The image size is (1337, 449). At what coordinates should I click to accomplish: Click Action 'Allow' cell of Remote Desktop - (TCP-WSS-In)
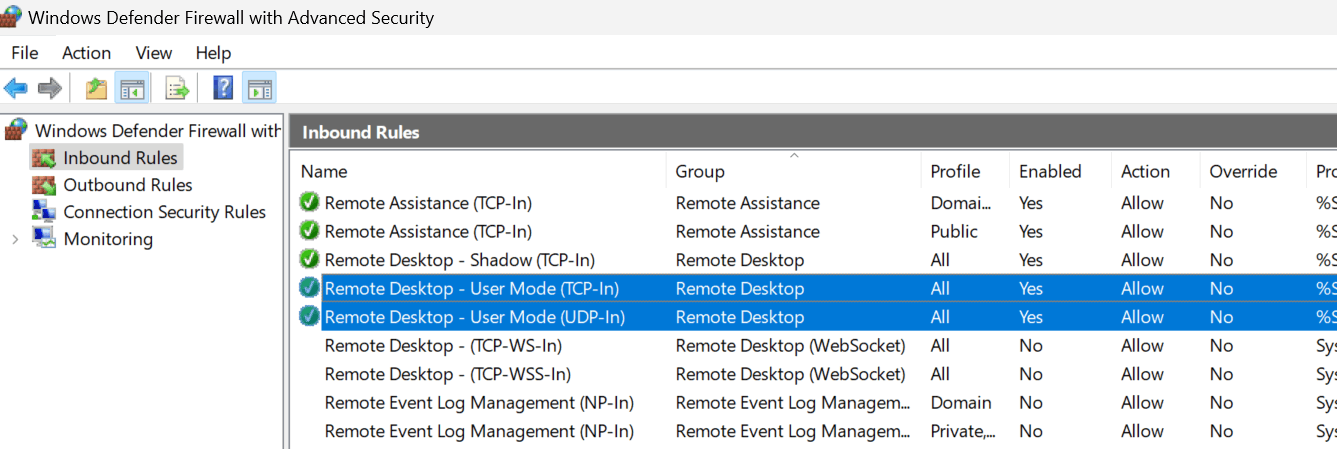click(1142, 374)
